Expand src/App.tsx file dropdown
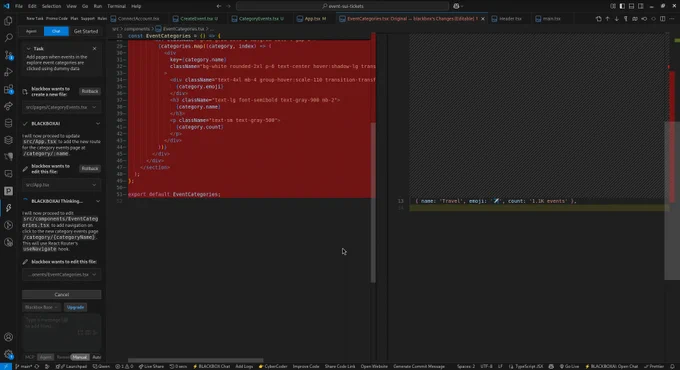This screenshot has height=370, width=680. pyautogui.click(x=61, y=185)
